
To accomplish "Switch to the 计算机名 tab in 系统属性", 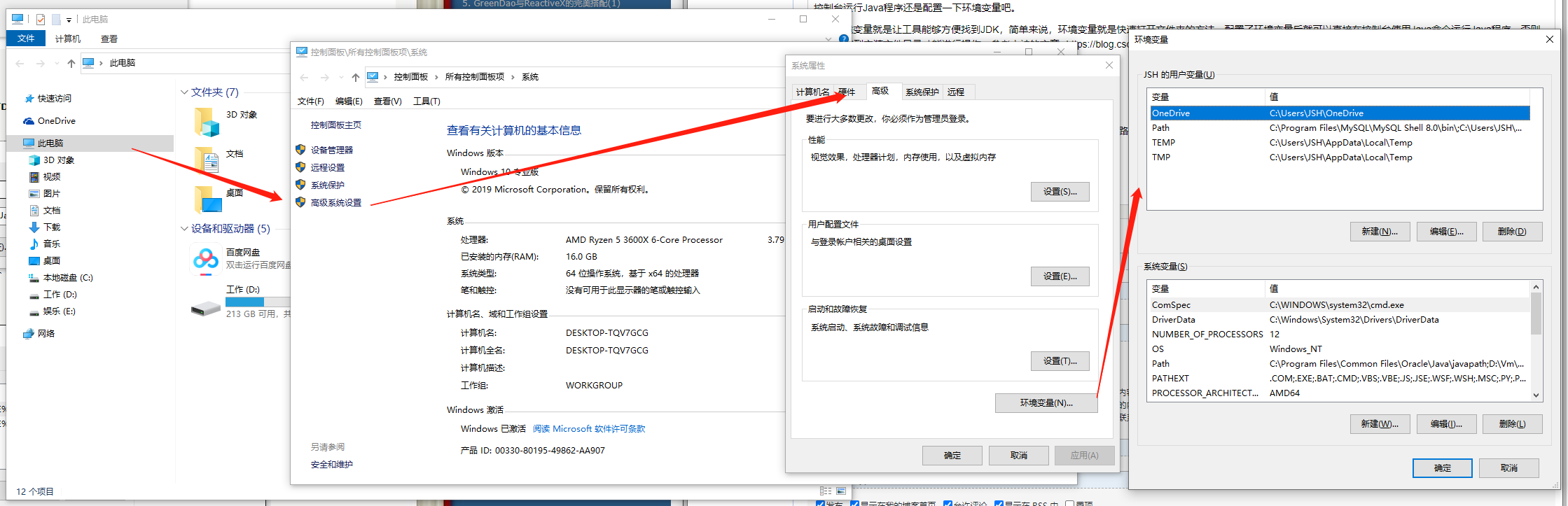I will click(813, 92).
